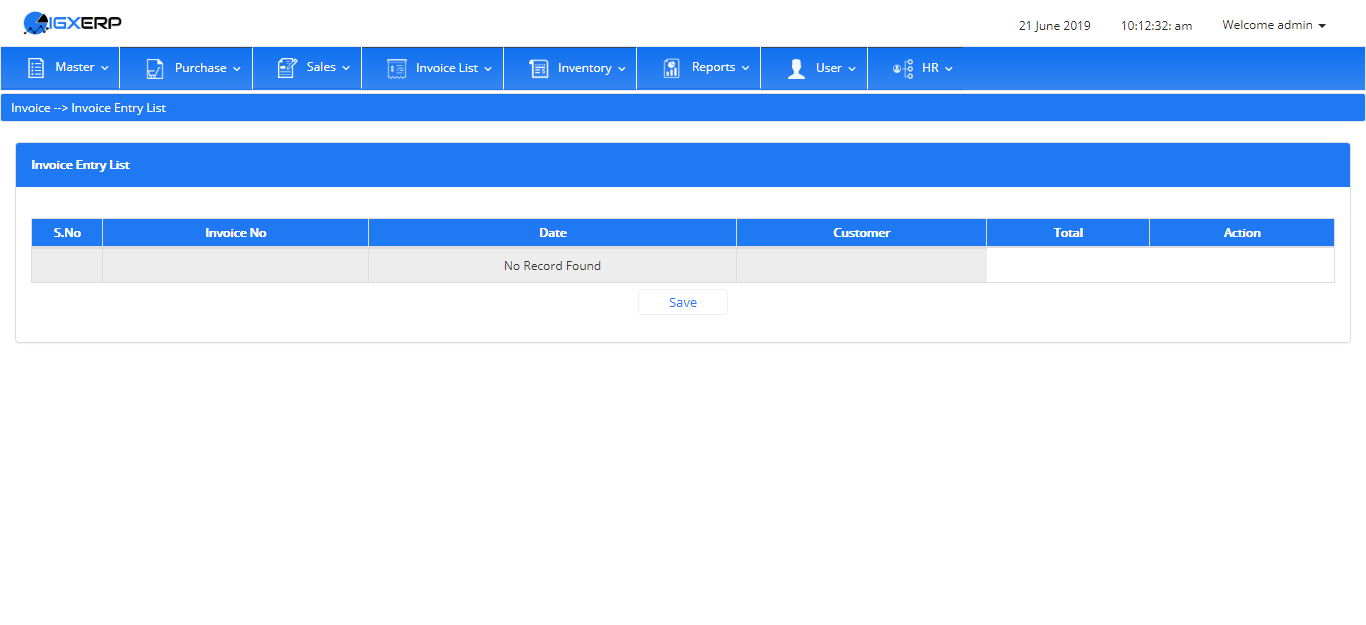Screen dimensions: 1366x625
Task: Click the Inventory icon in navbar
Action: point(539,69)
